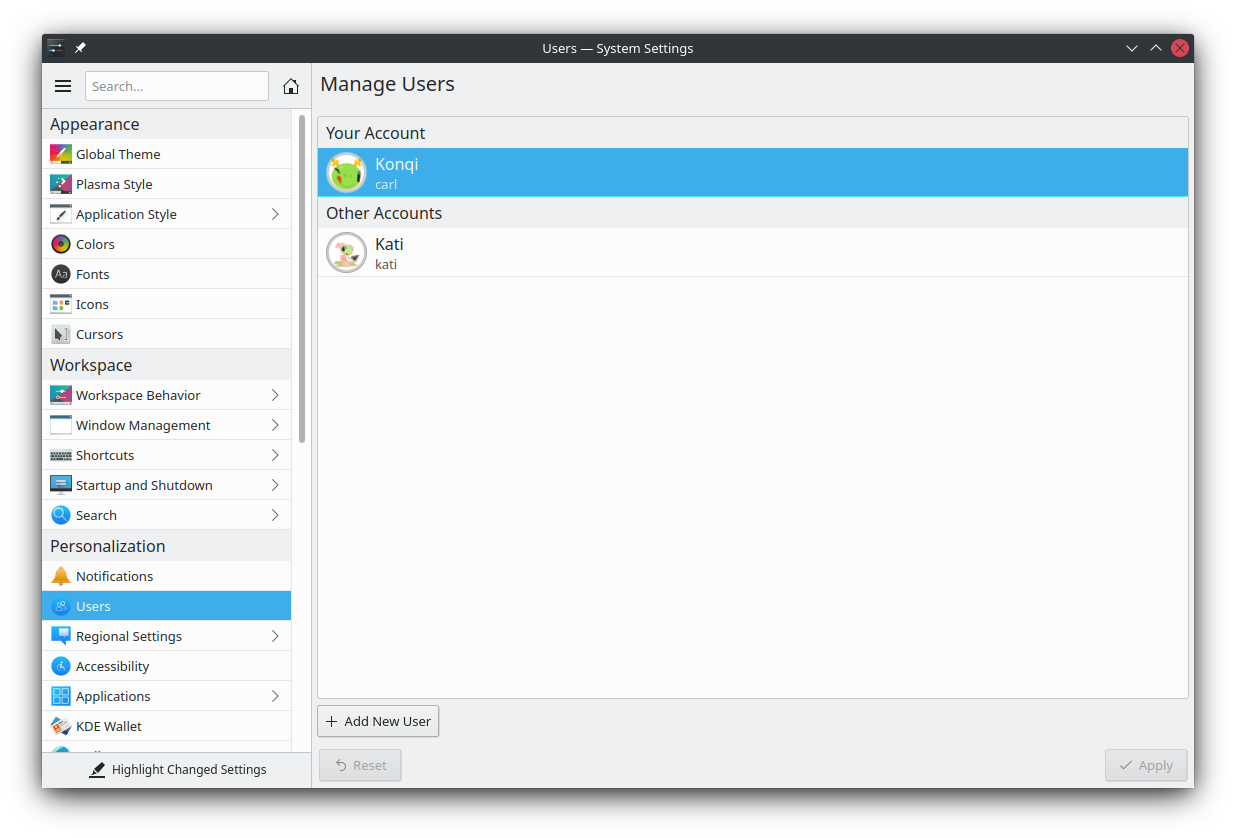Click into the Search settings field

click(177, 86)
